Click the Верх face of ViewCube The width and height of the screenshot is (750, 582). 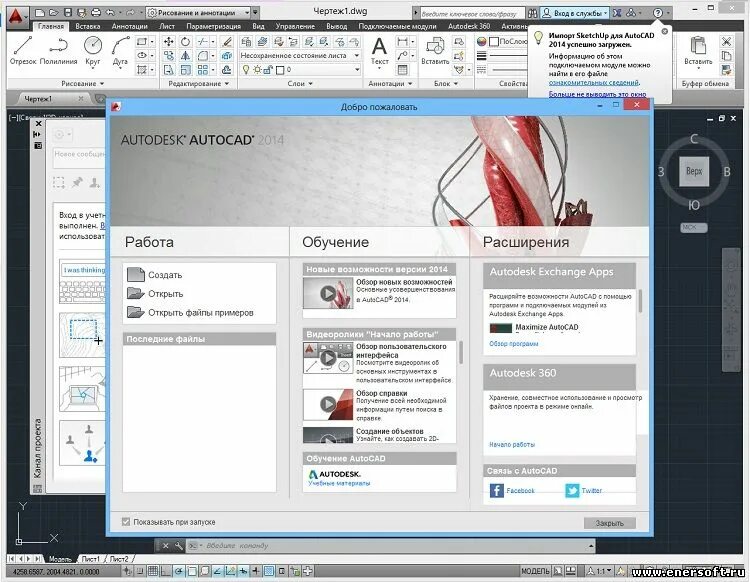tap(694, 171)
